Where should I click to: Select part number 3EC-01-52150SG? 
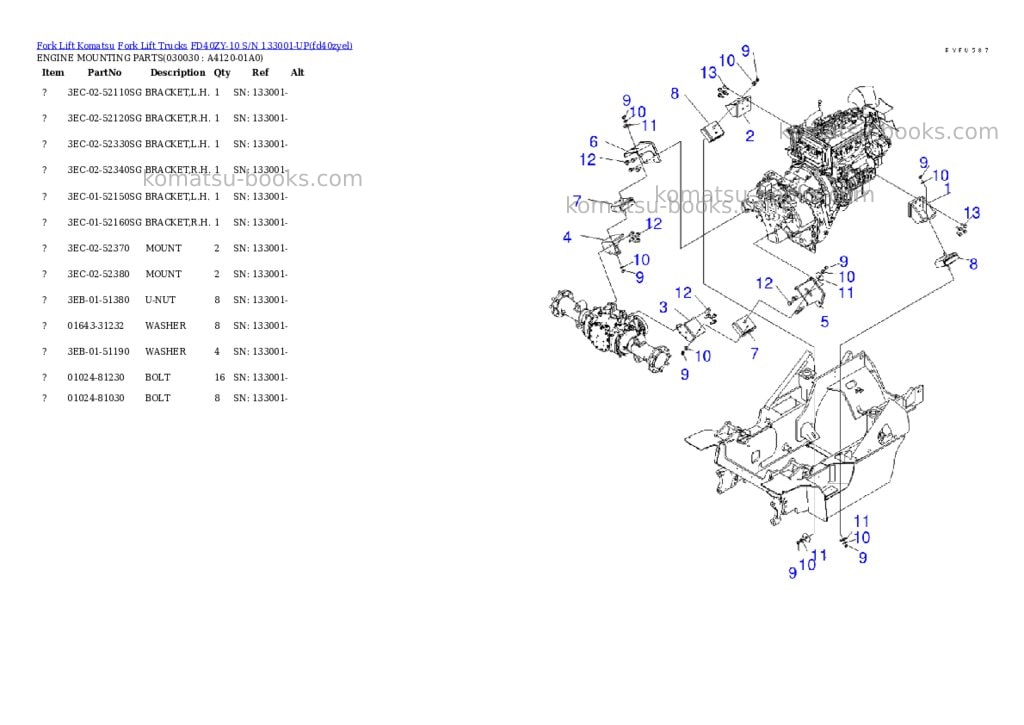click(104, 197)
